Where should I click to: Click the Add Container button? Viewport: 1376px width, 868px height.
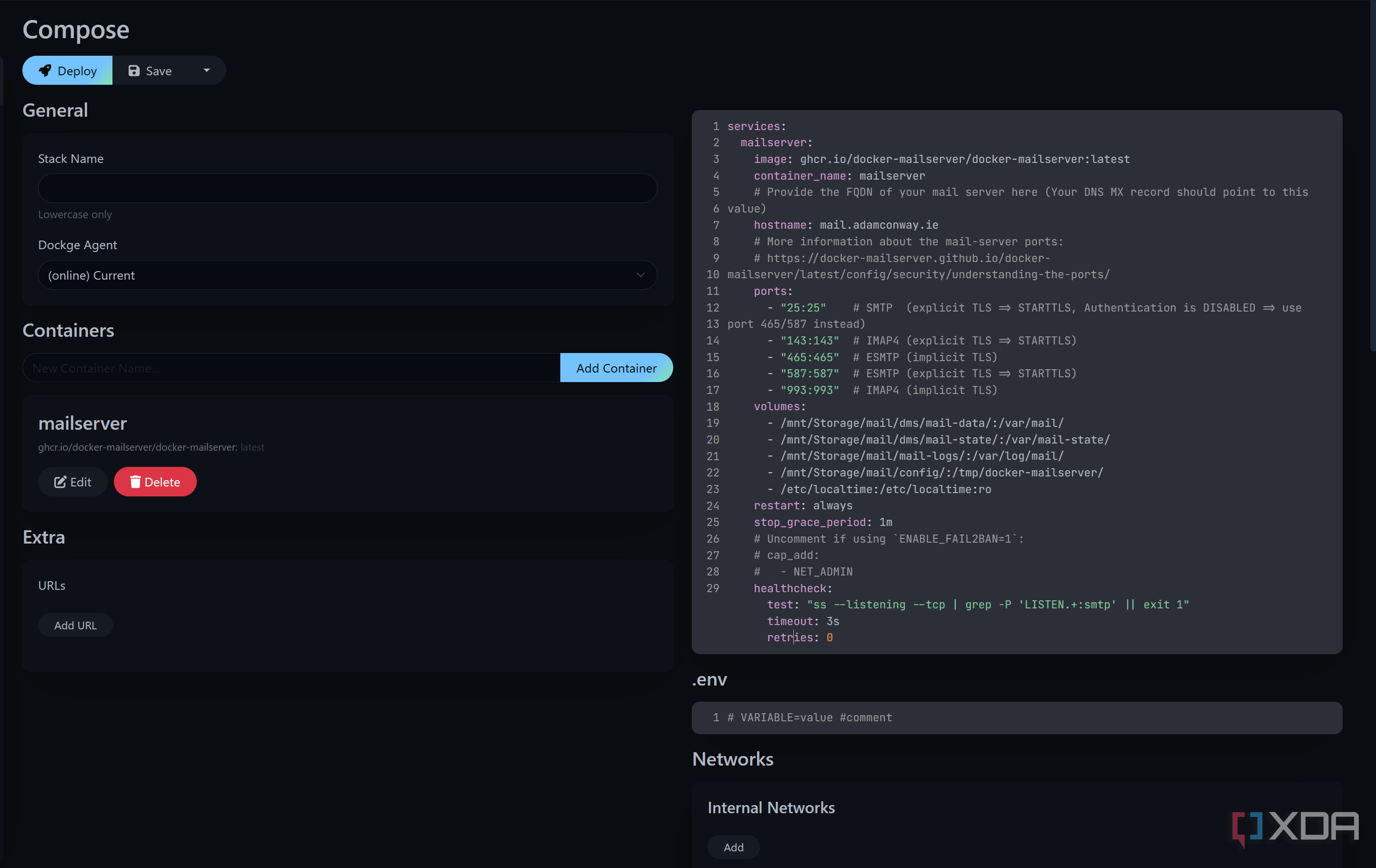tap(616, 367)
